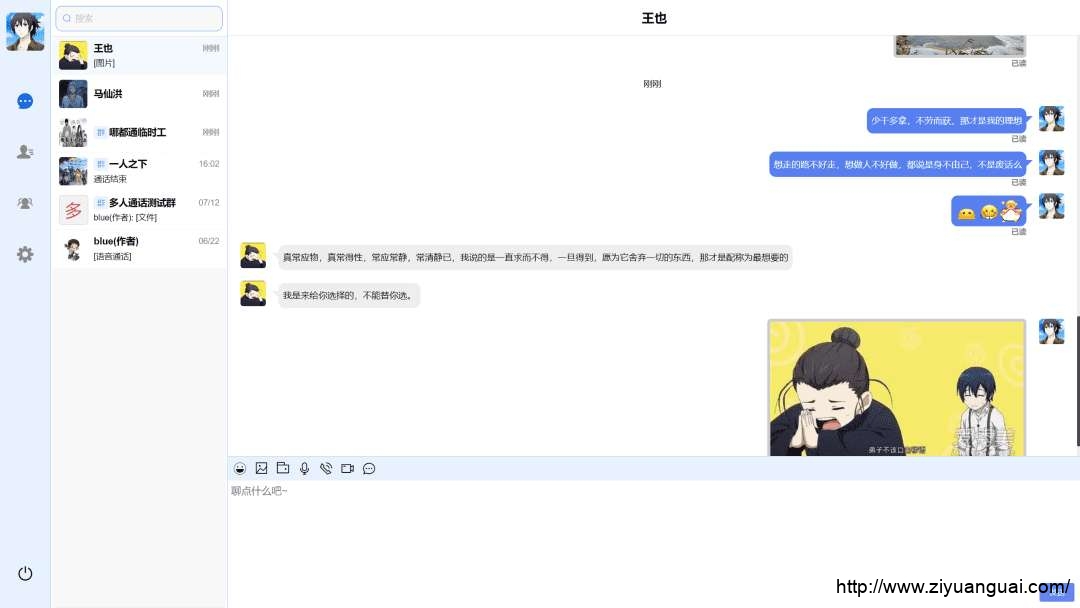Start a video call with camera icon
Screen dimensions: 1080x608
click(347, 468)
